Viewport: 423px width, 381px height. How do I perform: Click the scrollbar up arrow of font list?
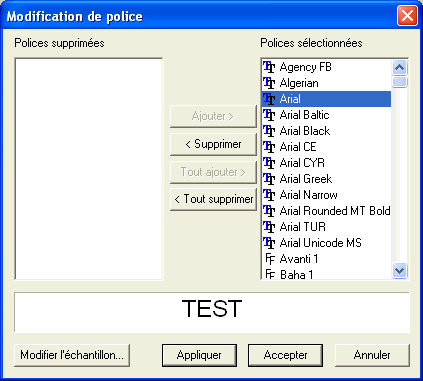(x=399, y=68)
